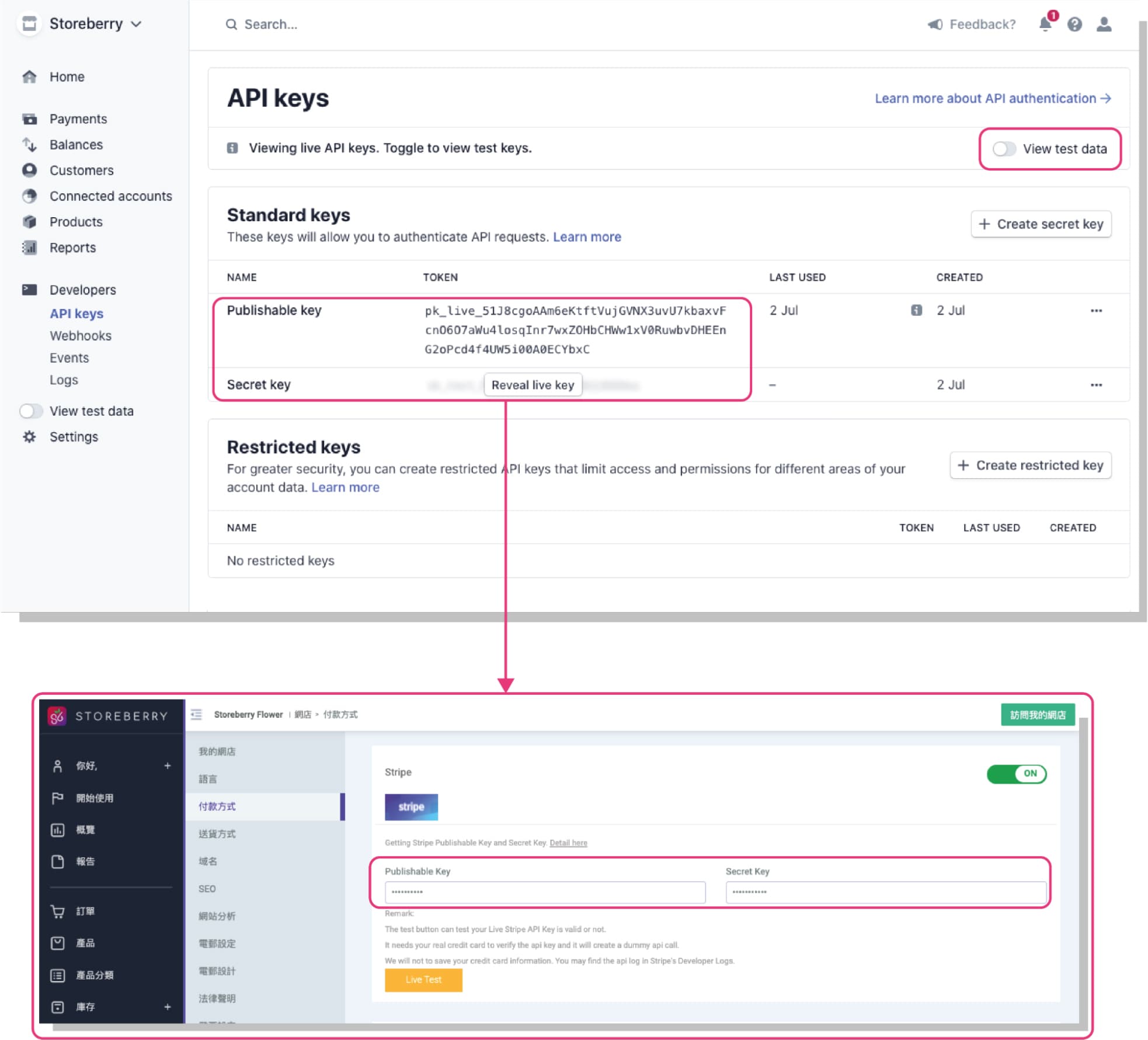Select SEO in shop settings menu
The width and height of the screenshot is (1148, 1040).
click(x=207, y=889)
